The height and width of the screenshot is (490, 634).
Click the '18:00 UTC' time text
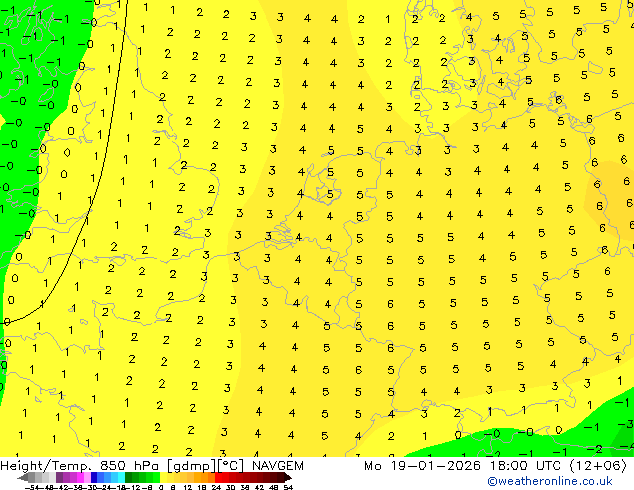(x=526, y=466)
